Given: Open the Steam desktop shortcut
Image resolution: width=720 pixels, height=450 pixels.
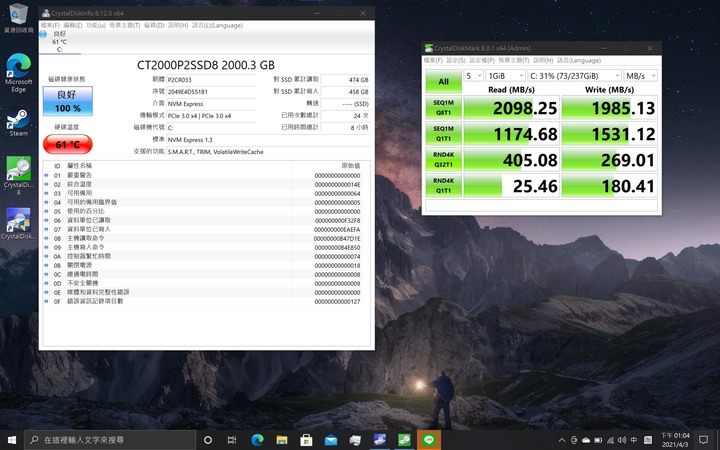Looking at the screenshot, I should [18, 122].
